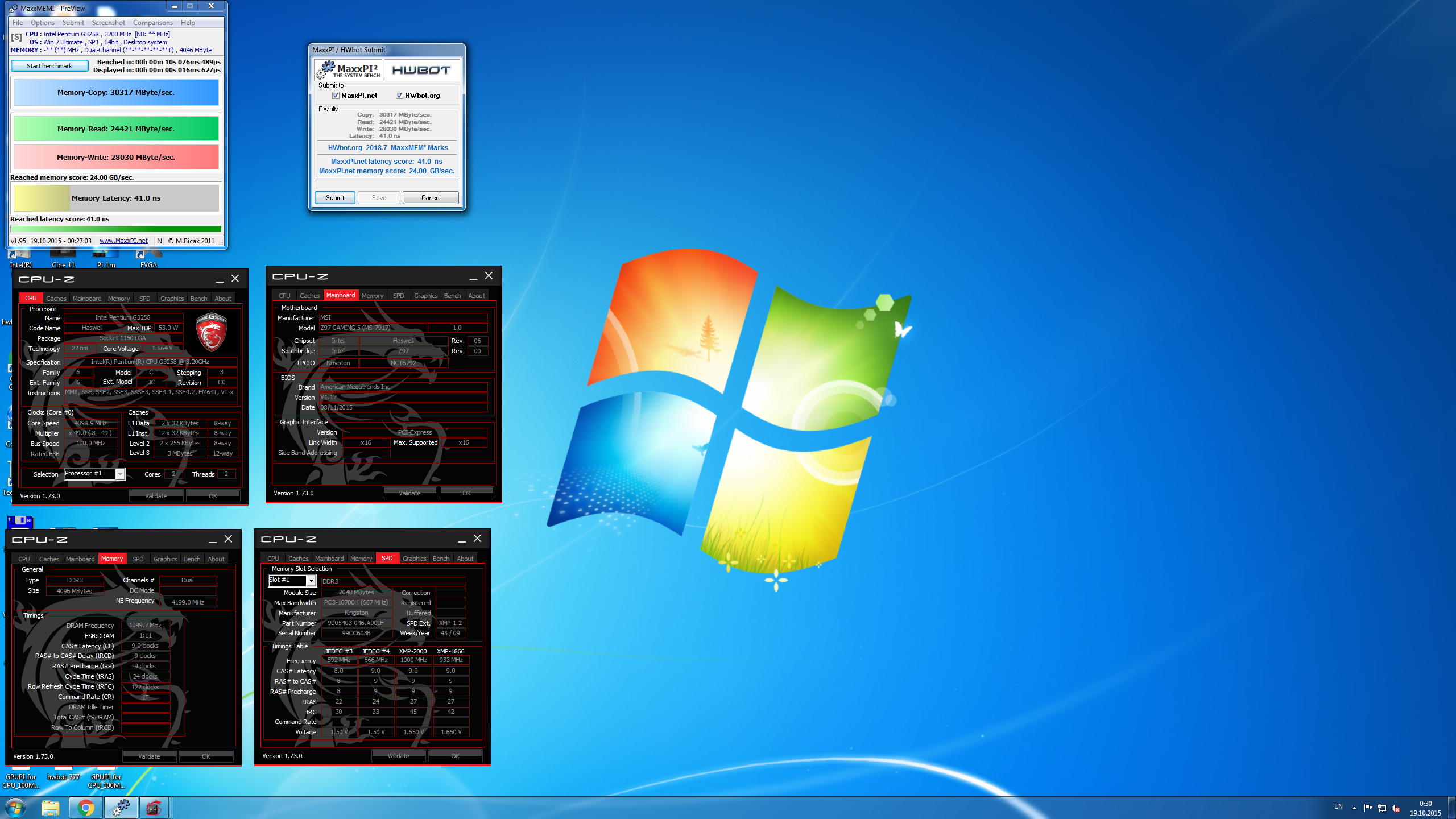The image size is (1456, 819).
Task: Open the network tray icon
Action: [x=1382, y=808]
